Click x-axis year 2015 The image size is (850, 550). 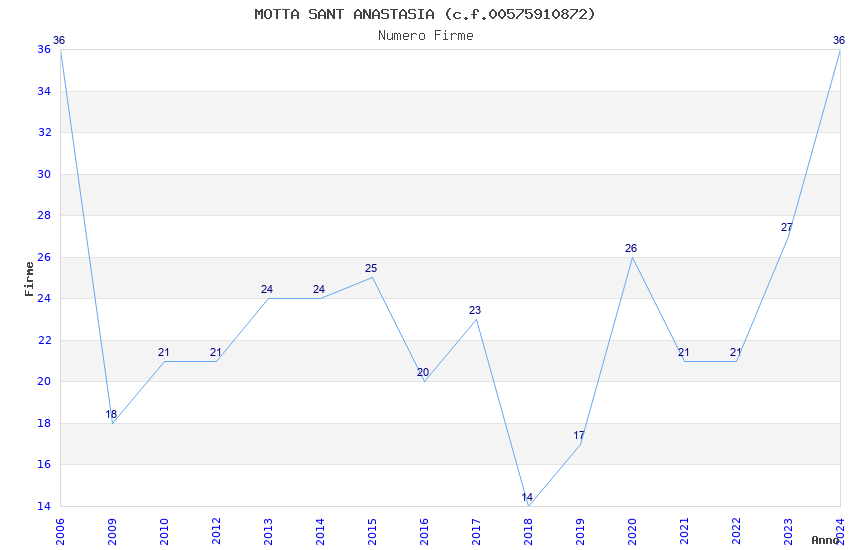pos(372,531)
